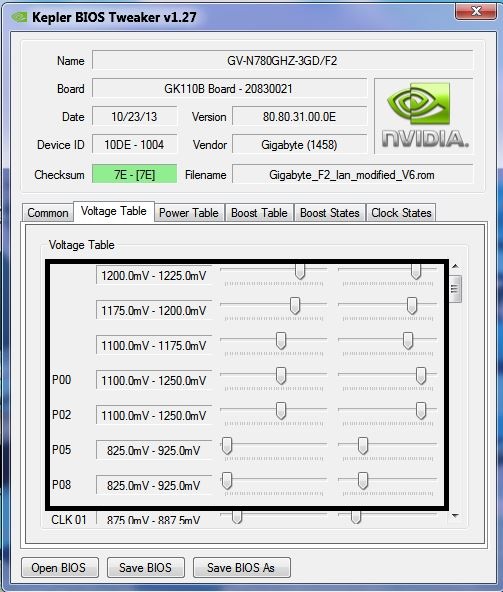Click the P08 value 825.0mV - 925.0mV
Screen dimensions: 503x592
click(154, 486)
